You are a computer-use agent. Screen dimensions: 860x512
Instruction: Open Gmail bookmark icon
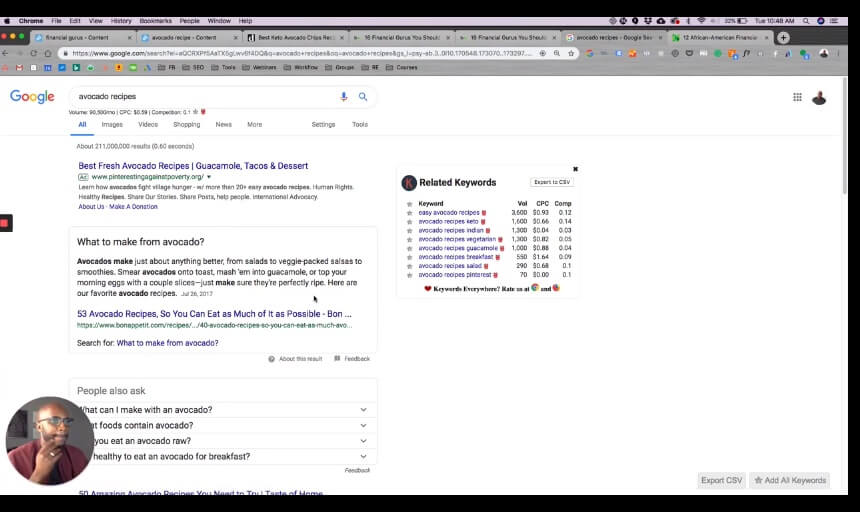pos(19,67)
